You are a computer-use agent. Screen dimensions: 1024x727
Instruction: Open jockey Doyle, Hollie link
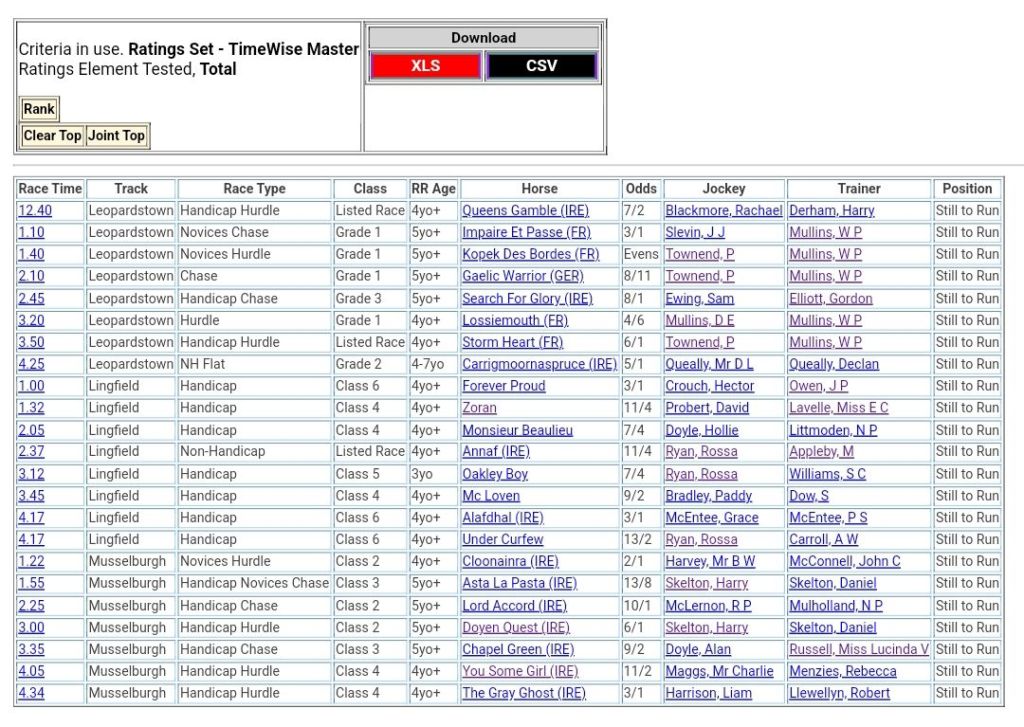coord(702,430)
